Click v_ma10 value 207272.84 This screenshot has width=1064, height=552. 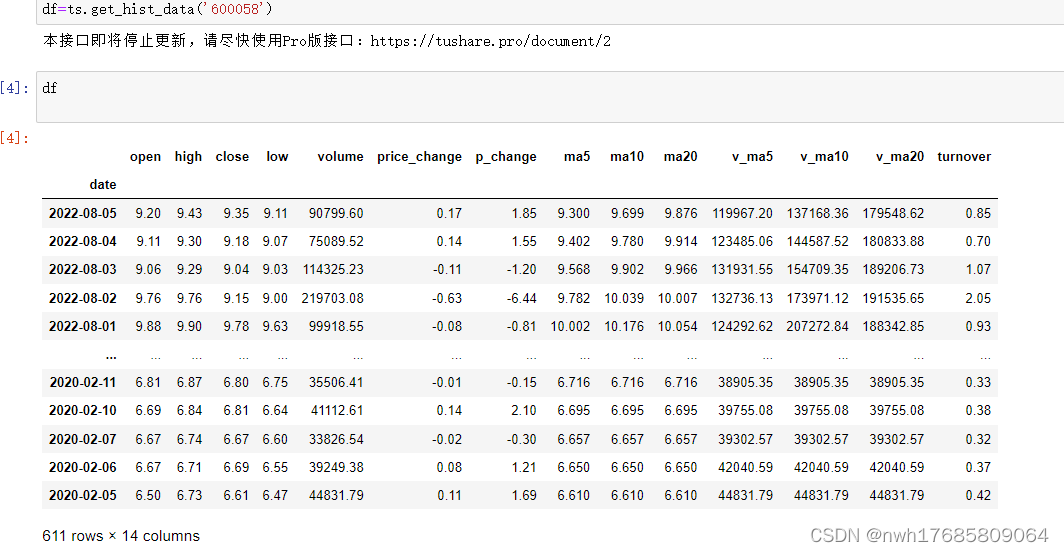coord(817,327)
